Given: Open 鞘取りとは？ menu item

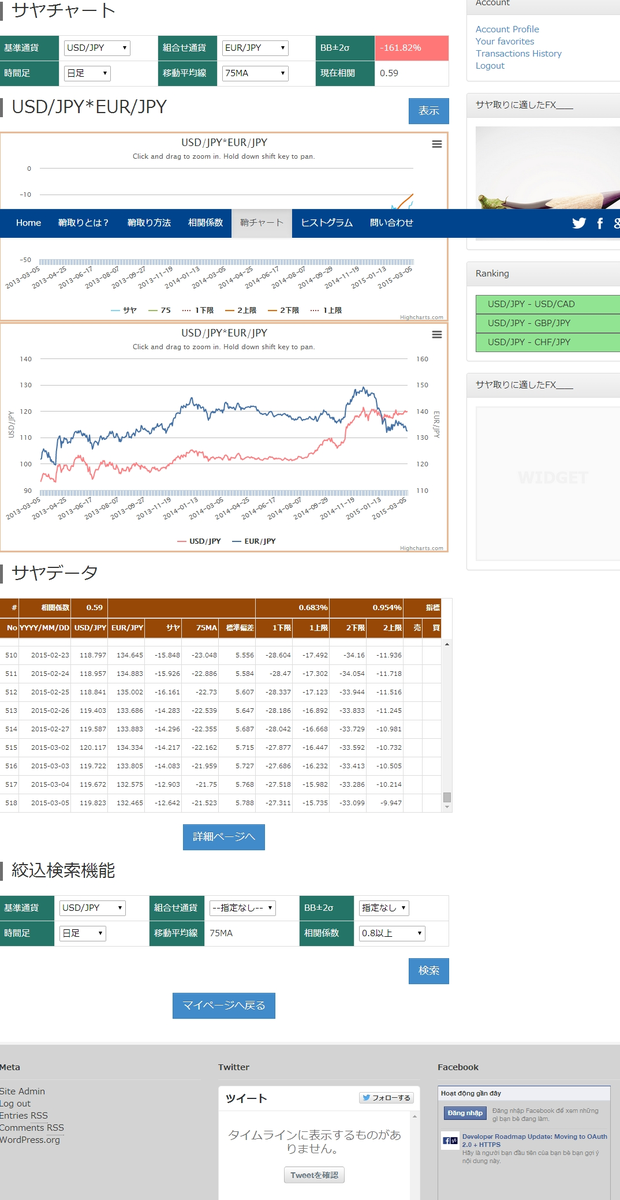Looking at the screenshot, I should tap(84, 223).
